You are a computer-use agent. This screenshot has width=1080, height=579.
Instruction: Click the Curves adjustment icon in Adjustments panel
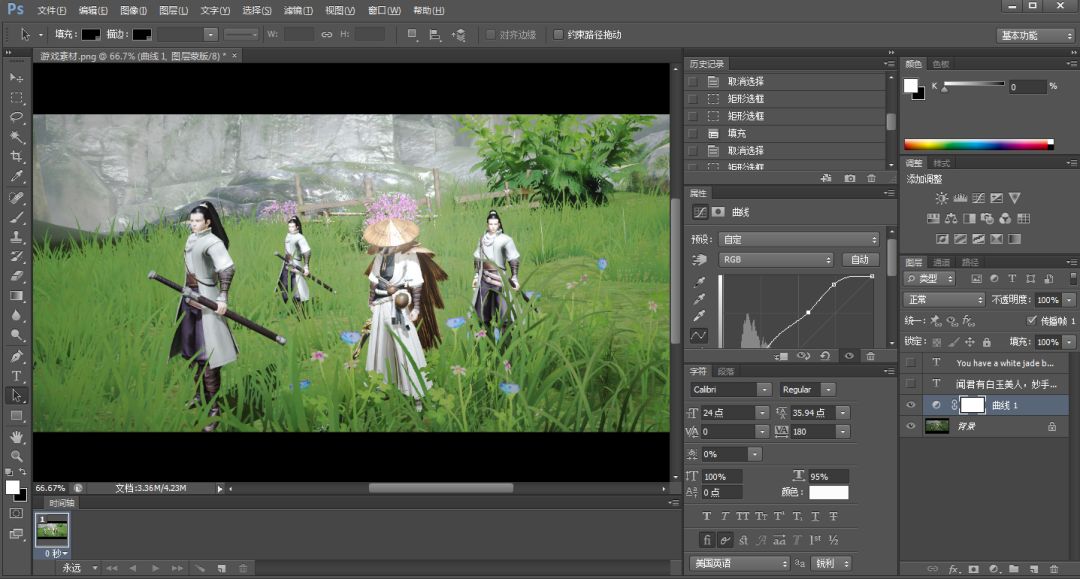(x=979, y=198)
